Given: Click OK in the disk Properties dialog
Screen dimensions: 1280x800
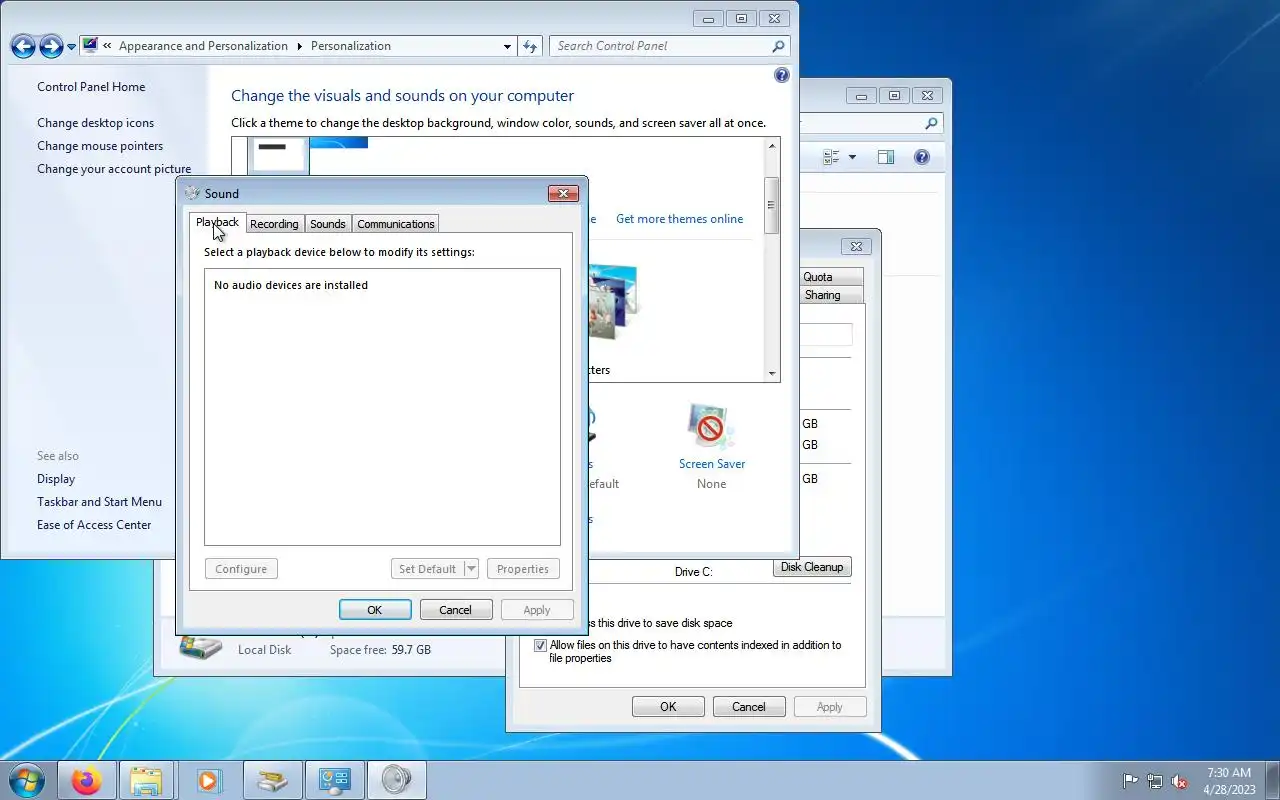Looking at the screenshot, I should 668,707.
